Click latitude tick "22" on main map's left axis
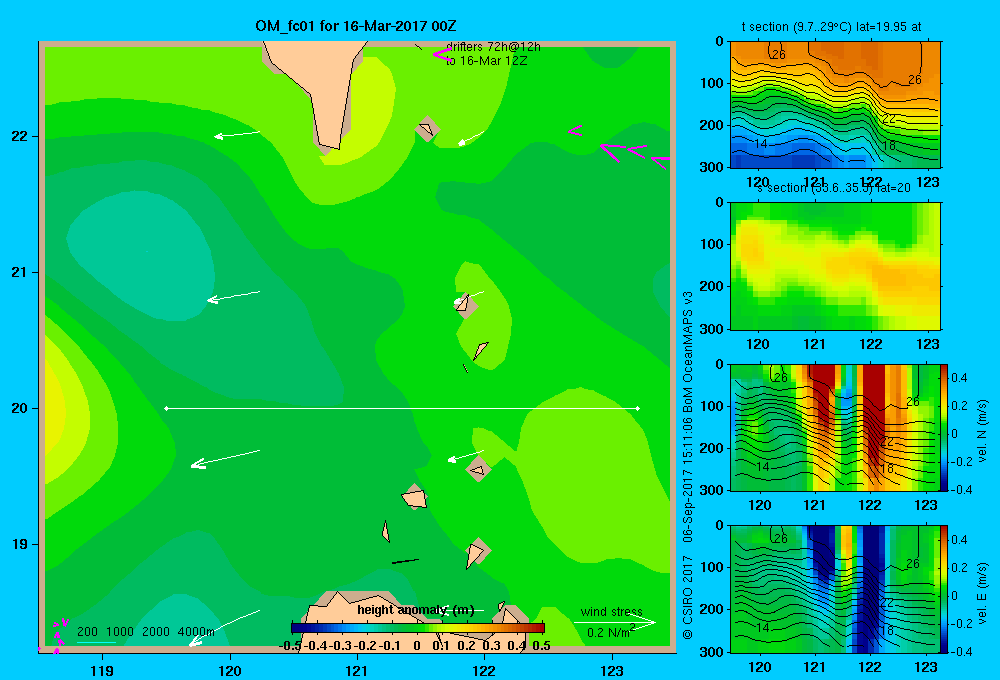Image resolution: width=1000 pixels, height=680 pixels. [20, 137]
